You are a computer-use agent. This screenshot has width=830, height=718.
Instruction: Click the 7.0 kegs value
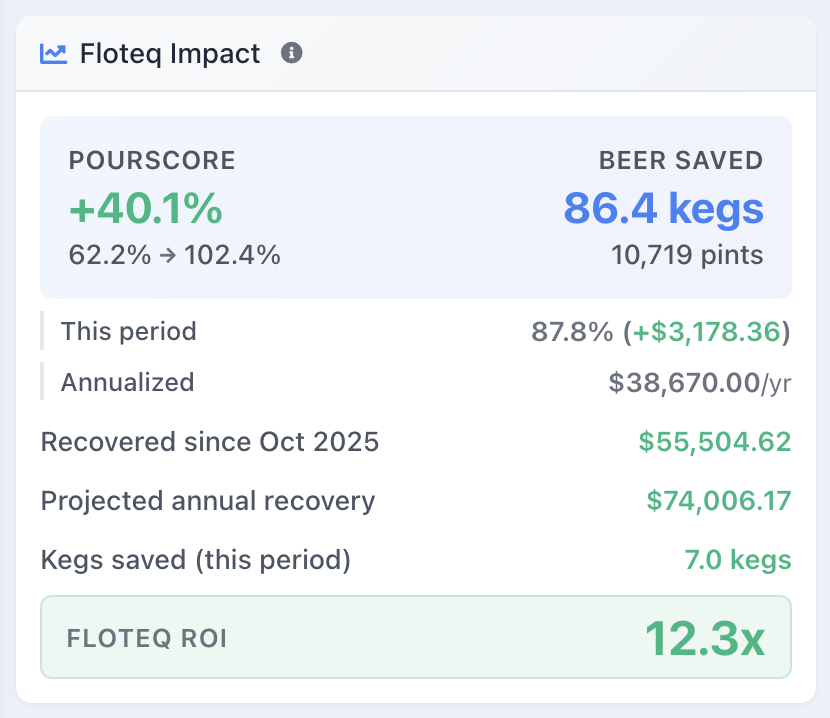click(738, 560)
